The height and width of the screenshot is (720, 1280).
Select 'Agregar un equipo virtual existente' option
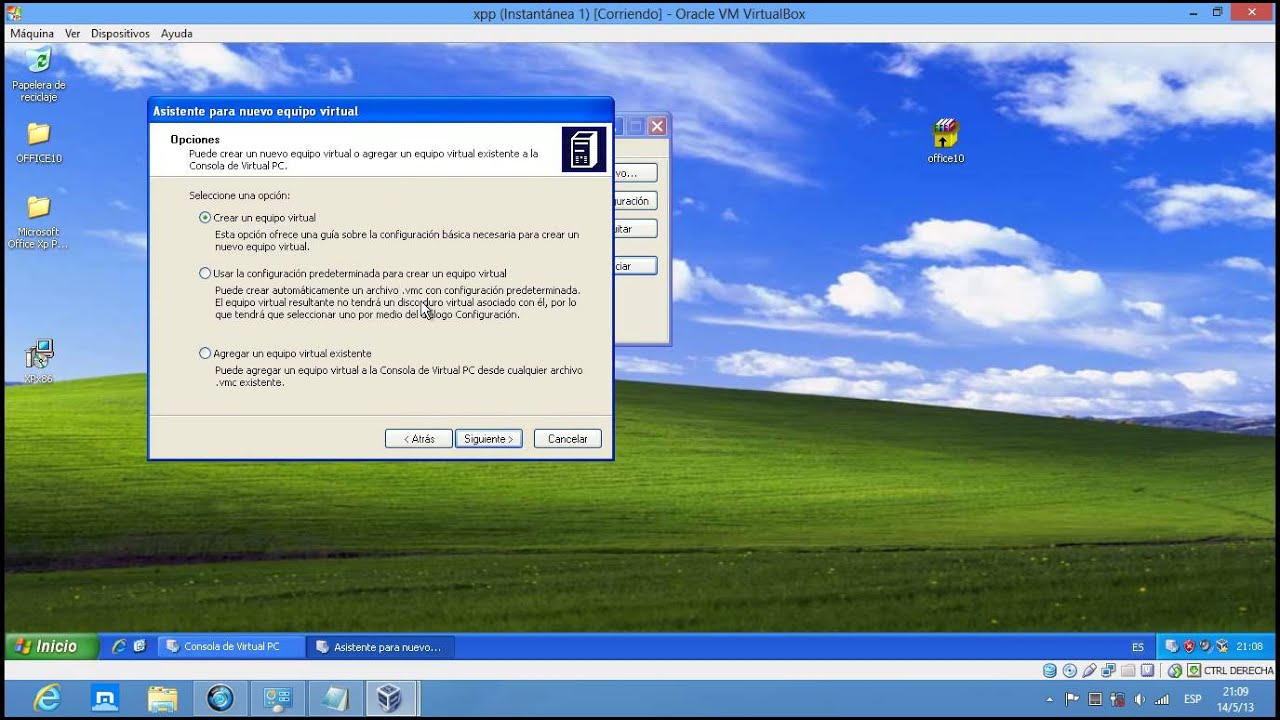[205, 353]
